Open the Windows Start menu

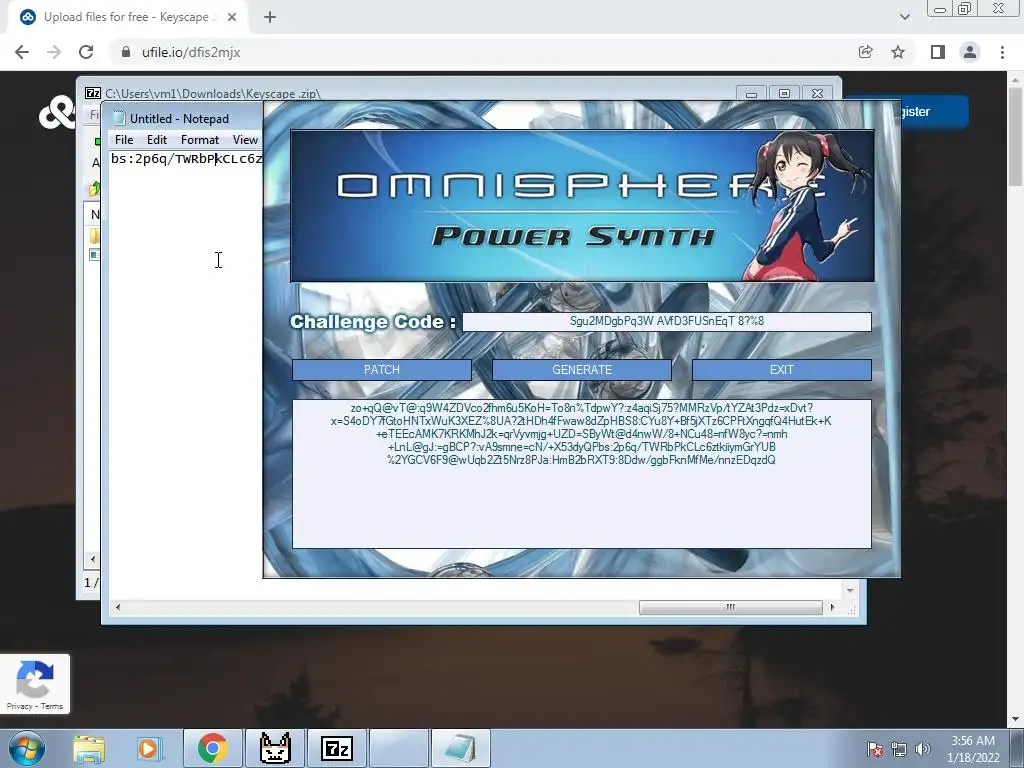27,748
